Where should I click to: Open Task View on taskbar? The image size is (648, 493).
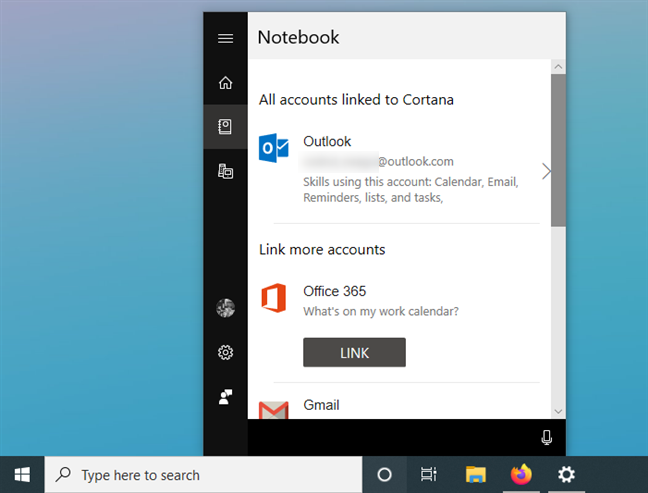pyautogui.click(x=429, y=474)
